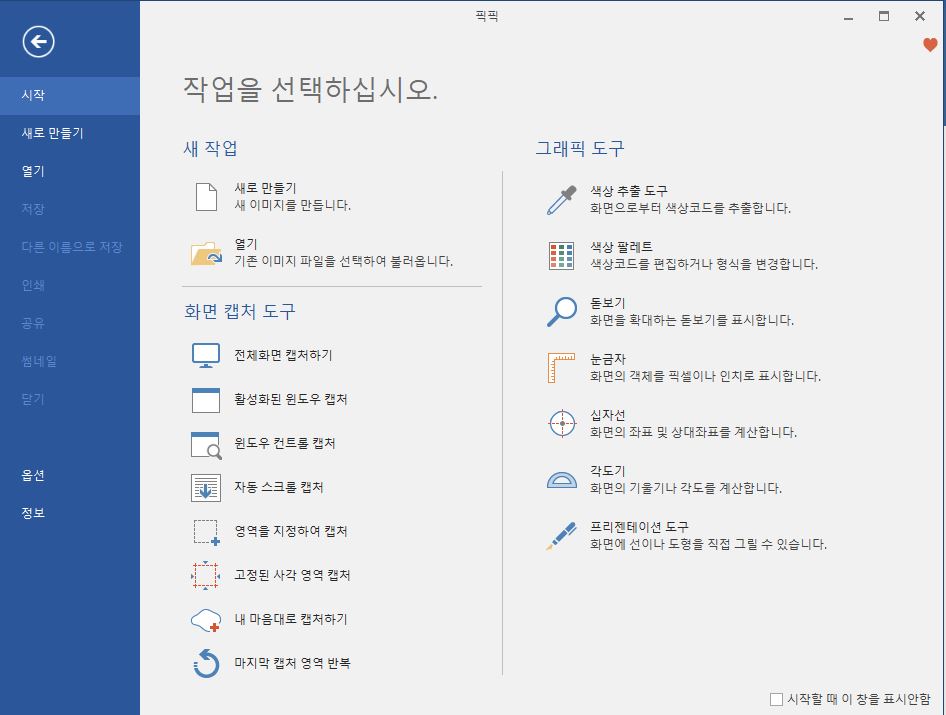
Task: Click the active window capture icon
Action: (206, 399)
